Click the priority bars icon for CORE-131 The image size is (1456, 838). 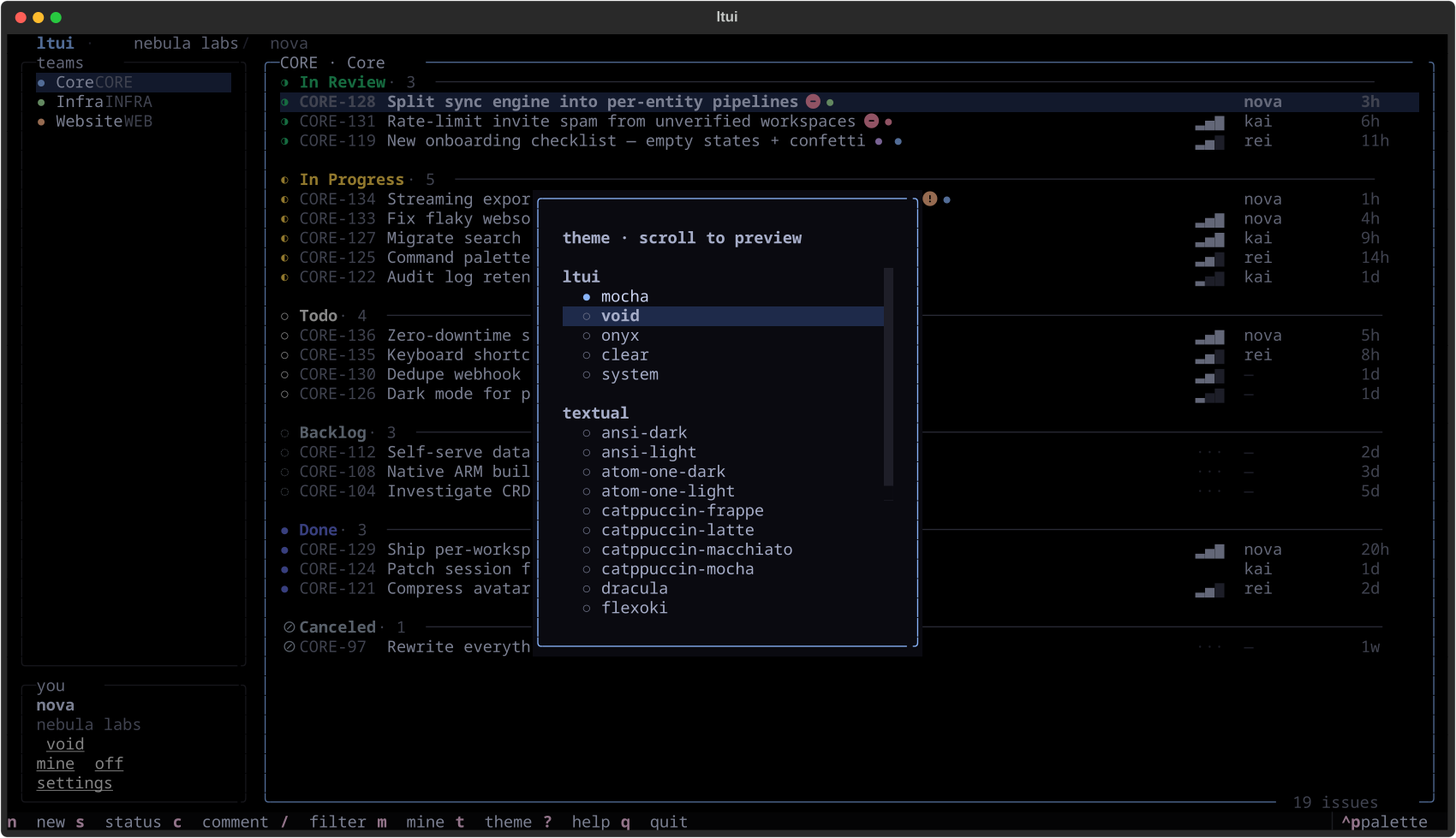(x=1210, y=123)
